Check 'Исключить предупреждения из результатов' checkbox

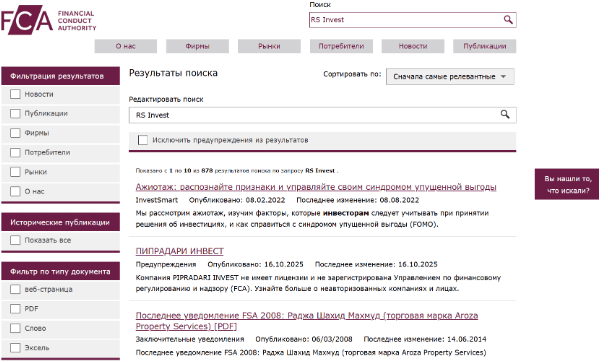(143, 140)
